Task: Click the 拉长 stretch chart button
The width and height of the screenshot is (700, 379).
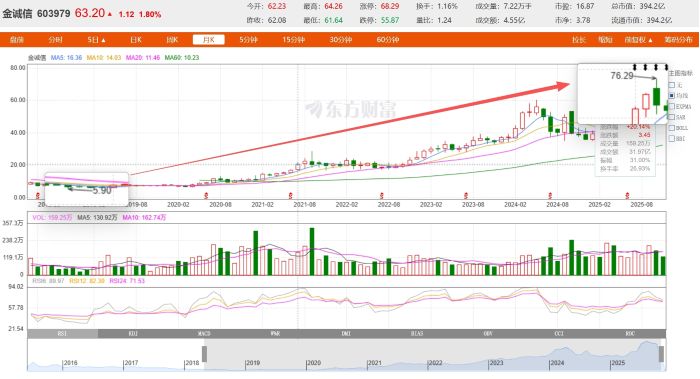Action: 579,40
